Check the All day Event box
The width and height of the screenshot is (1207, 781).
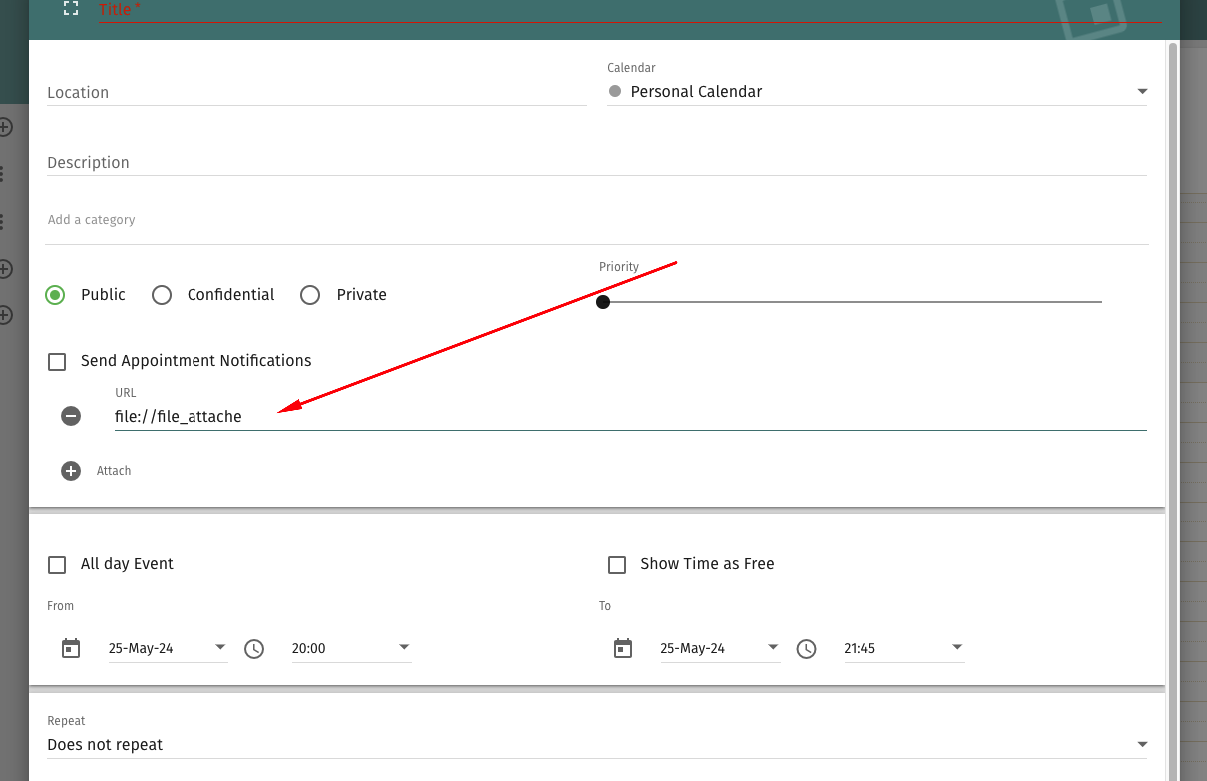tap(57, 564)
